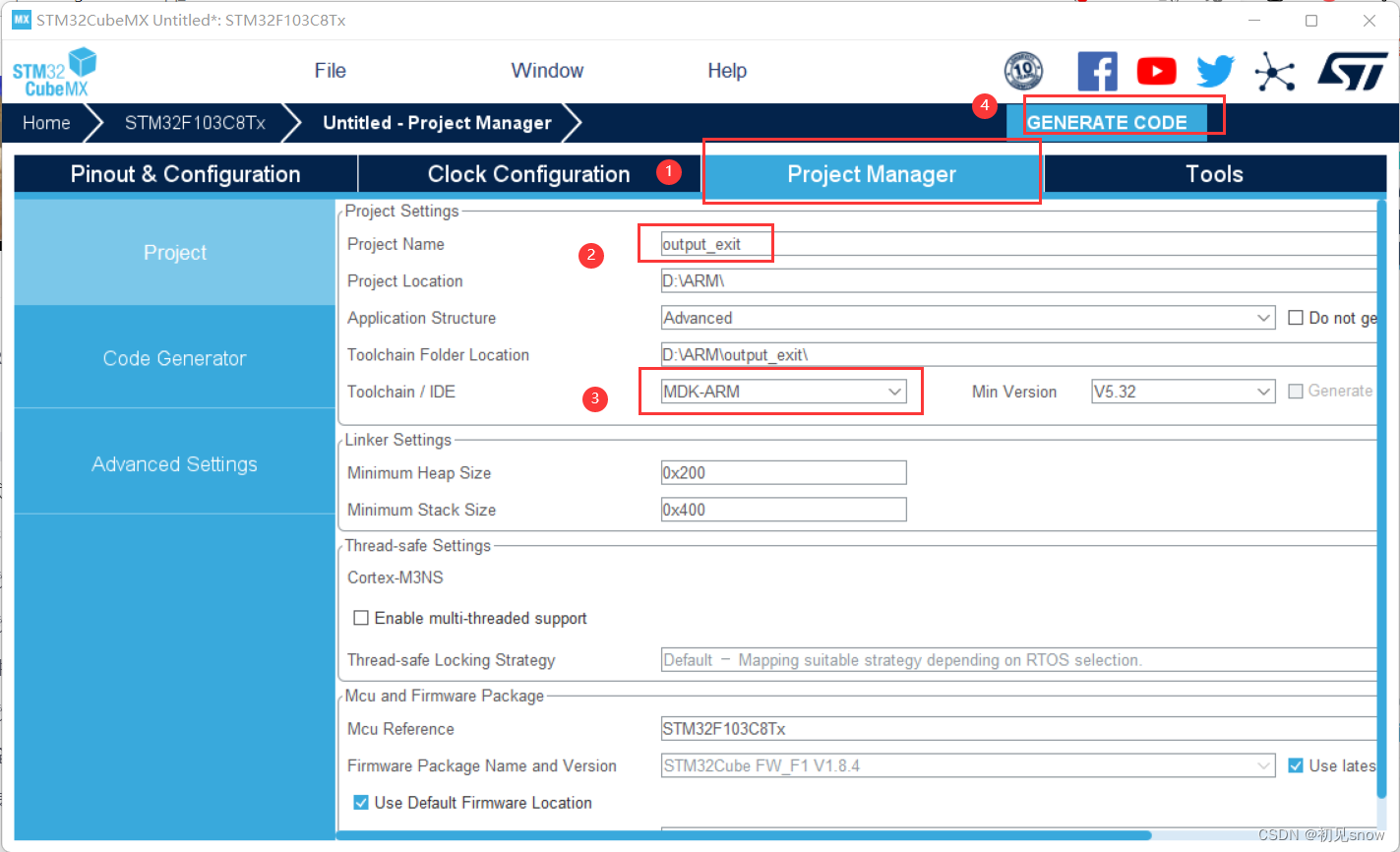Click the ST community network icon

(x=1275, y=71)
